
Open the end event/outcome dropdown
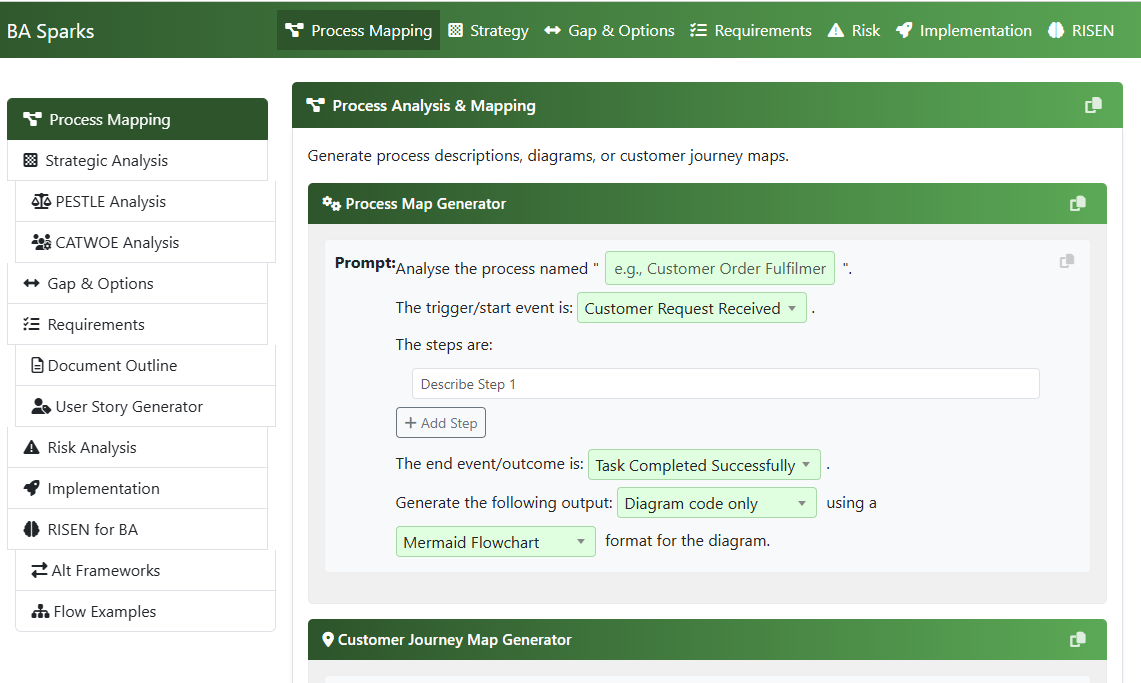[704, 465]
